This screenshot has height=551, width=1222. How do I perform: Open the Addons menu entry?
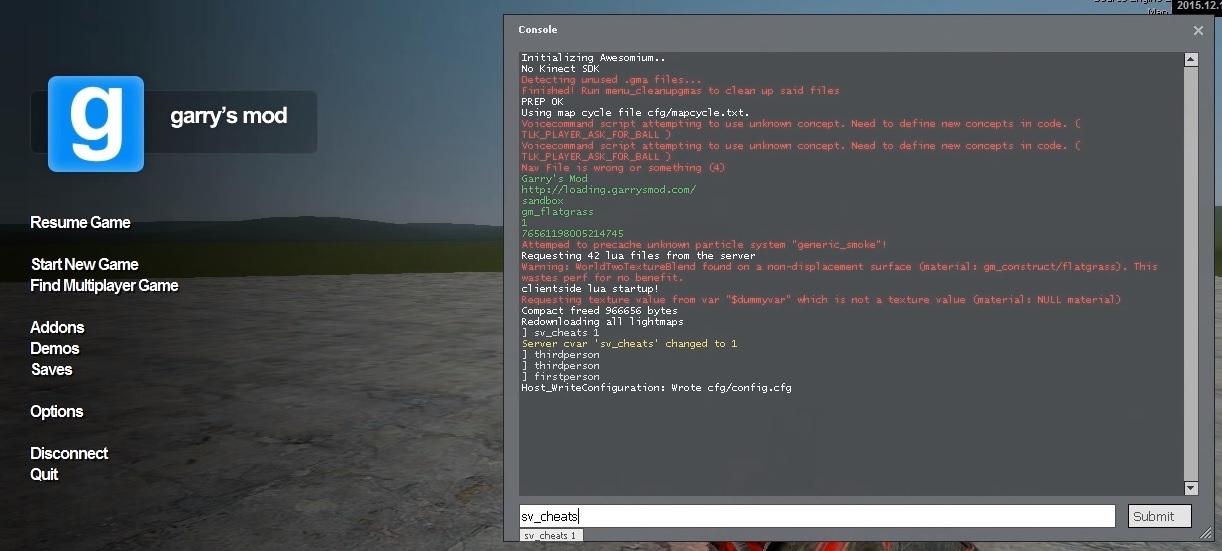point(57,328)
